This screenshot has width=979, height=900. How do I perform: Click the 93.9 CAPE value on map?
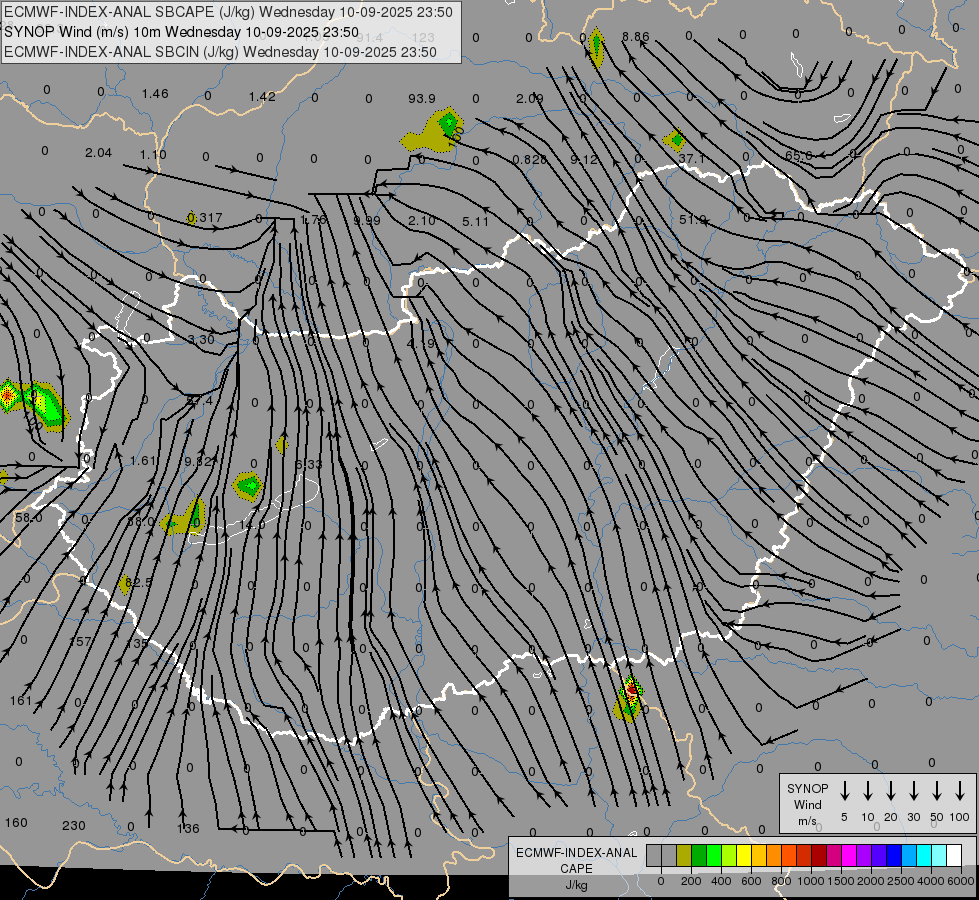coord(422,98)
